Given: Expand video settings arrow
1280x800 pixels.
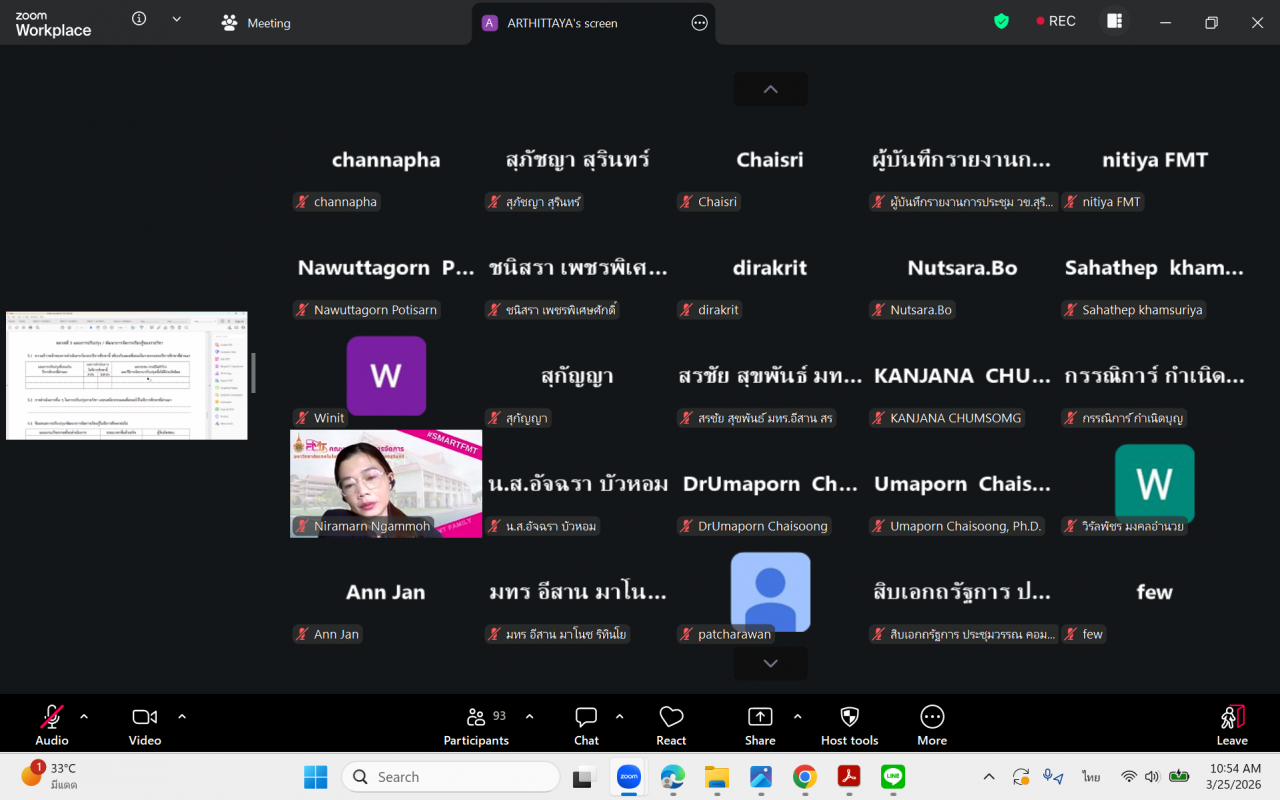Looking at the screenshot, I should pos(182,716).
